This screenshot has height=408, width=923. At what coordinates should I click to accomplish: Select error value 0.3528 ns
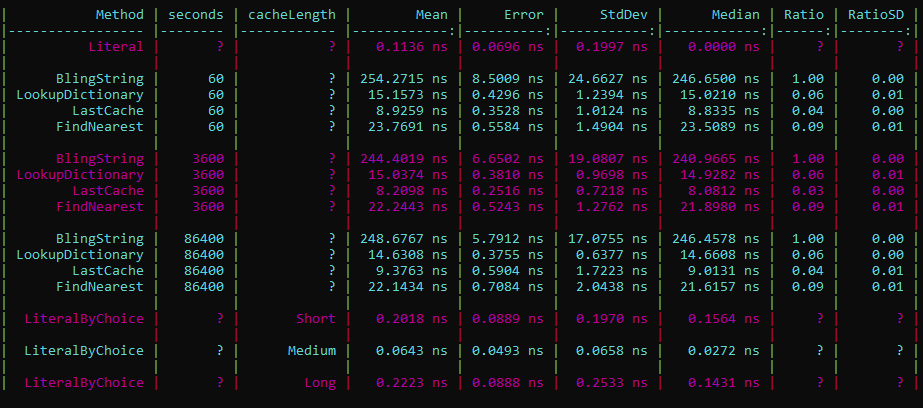(x=507, y=110)
